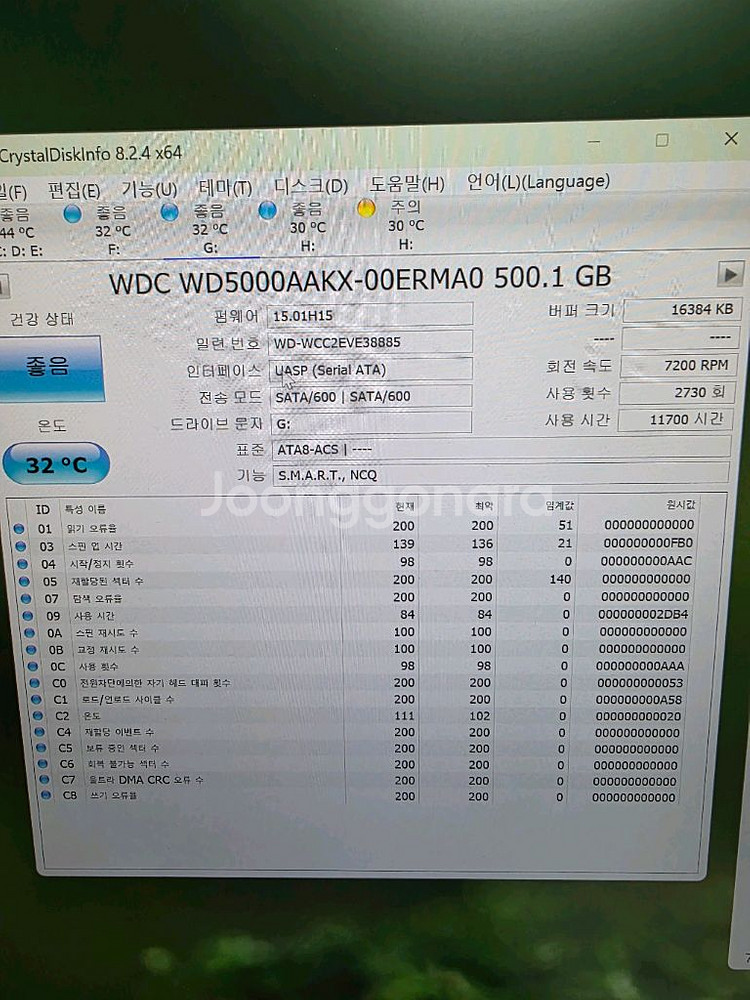The height and width of the screenshot is (1000, 750).
Task: Click raw value 000000002DB4
Action: point(643,615)
